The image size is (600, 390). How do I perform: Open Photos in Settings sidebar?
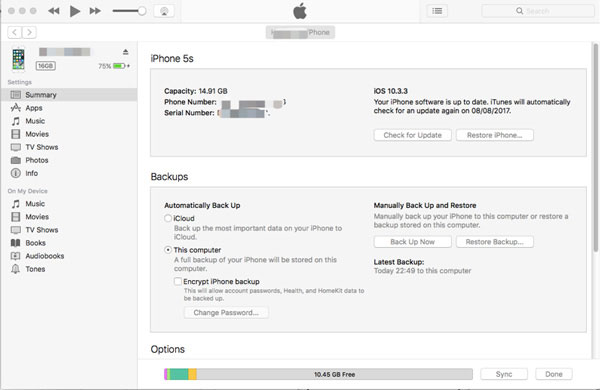[x=69, y=160]
